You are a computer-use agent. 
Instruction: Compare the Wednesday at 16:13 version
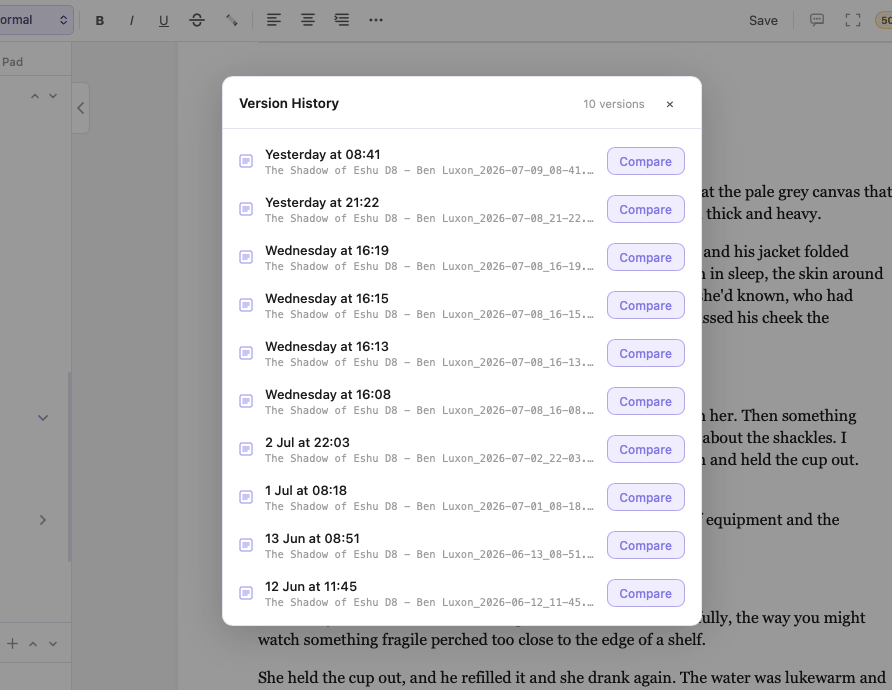pos(645,353)
